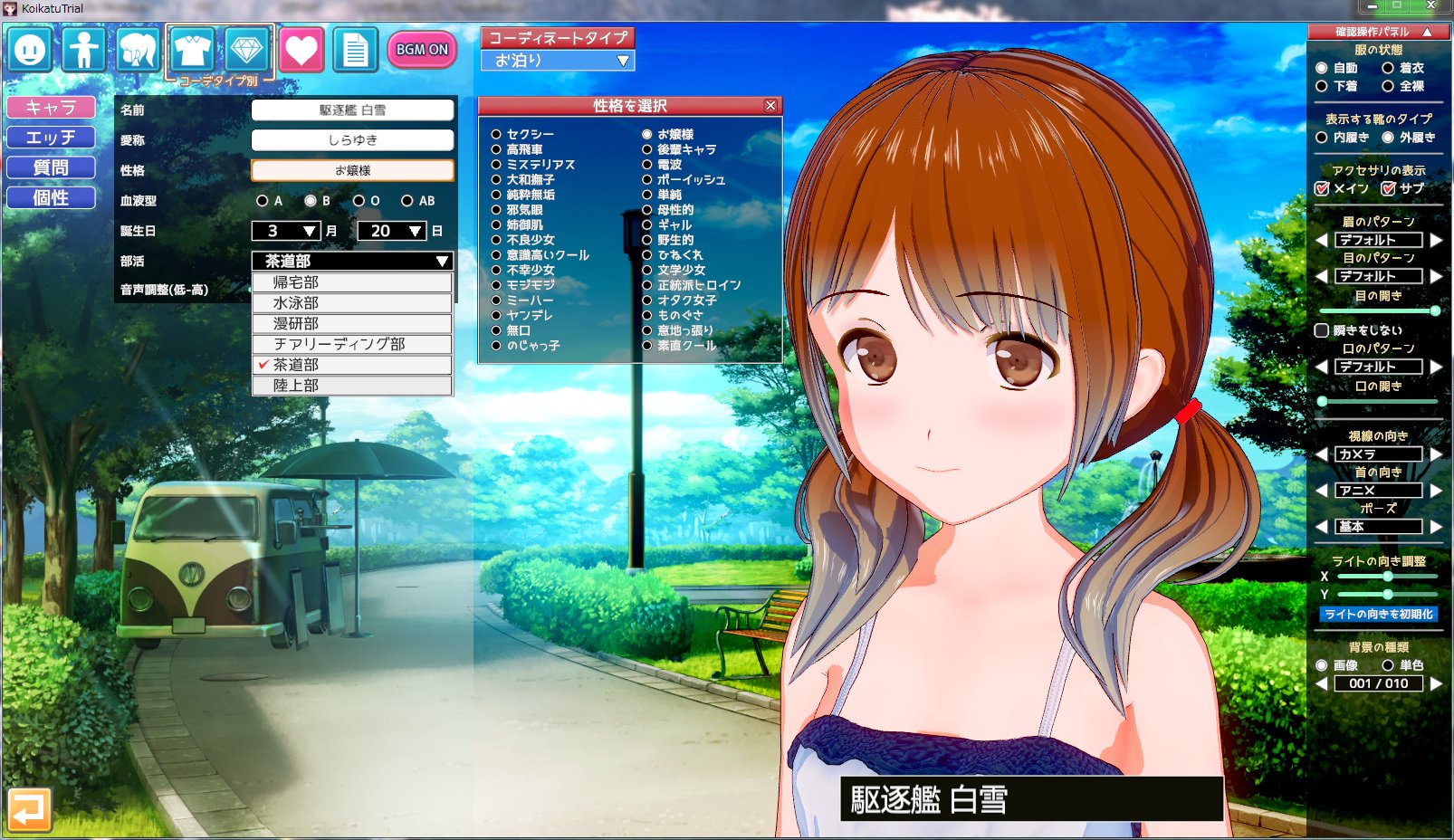Select ボーイッシュ personality option
1454x840 pixels.
point(647,179)
